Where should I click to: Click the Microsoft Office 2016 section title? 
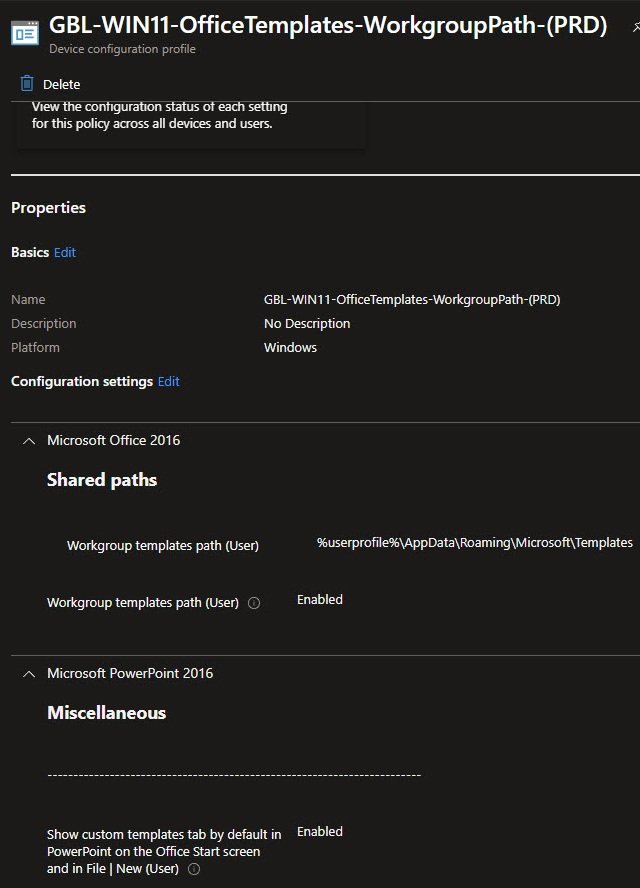[x=113, y=440]
